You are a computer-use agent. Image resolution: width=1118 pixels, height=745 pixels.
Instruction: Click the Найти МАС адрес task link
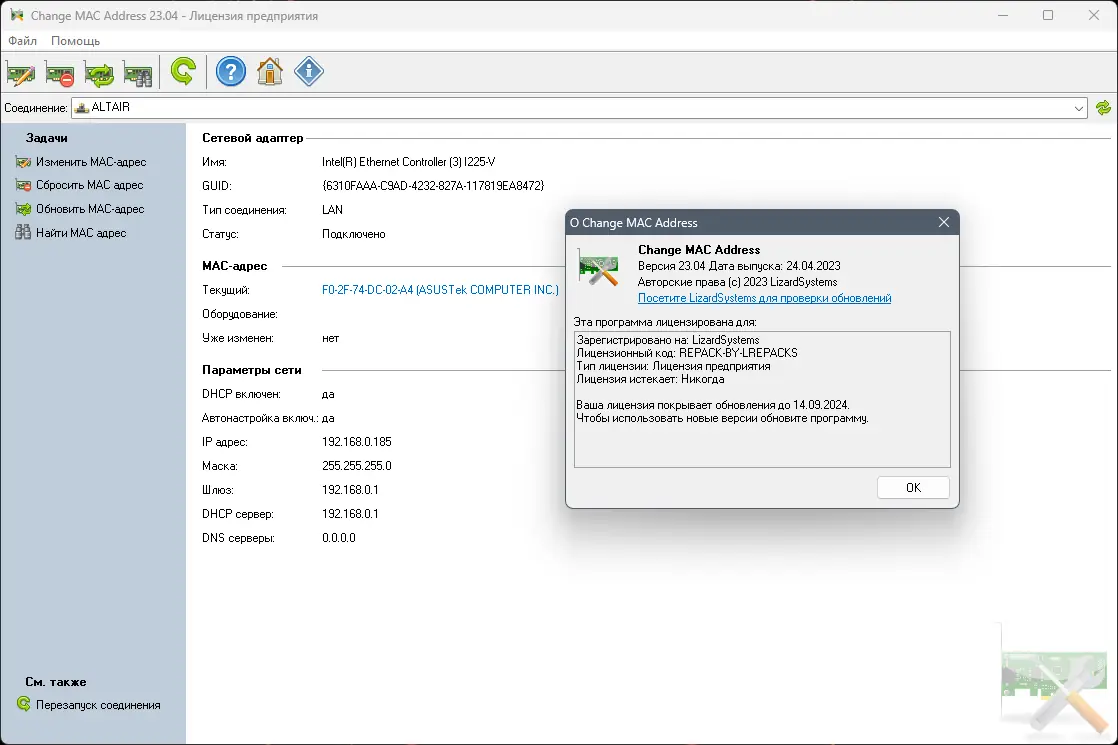[81, 232]
